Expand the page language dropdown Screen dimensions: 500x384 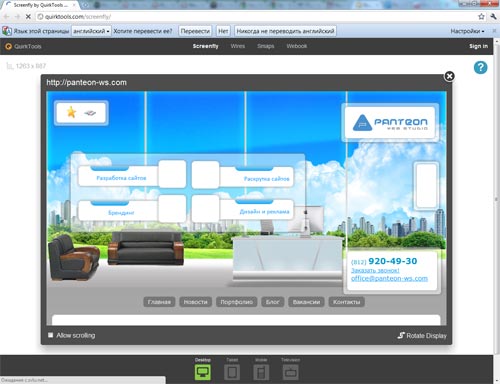pyautogui.click(x=91, y=31)
